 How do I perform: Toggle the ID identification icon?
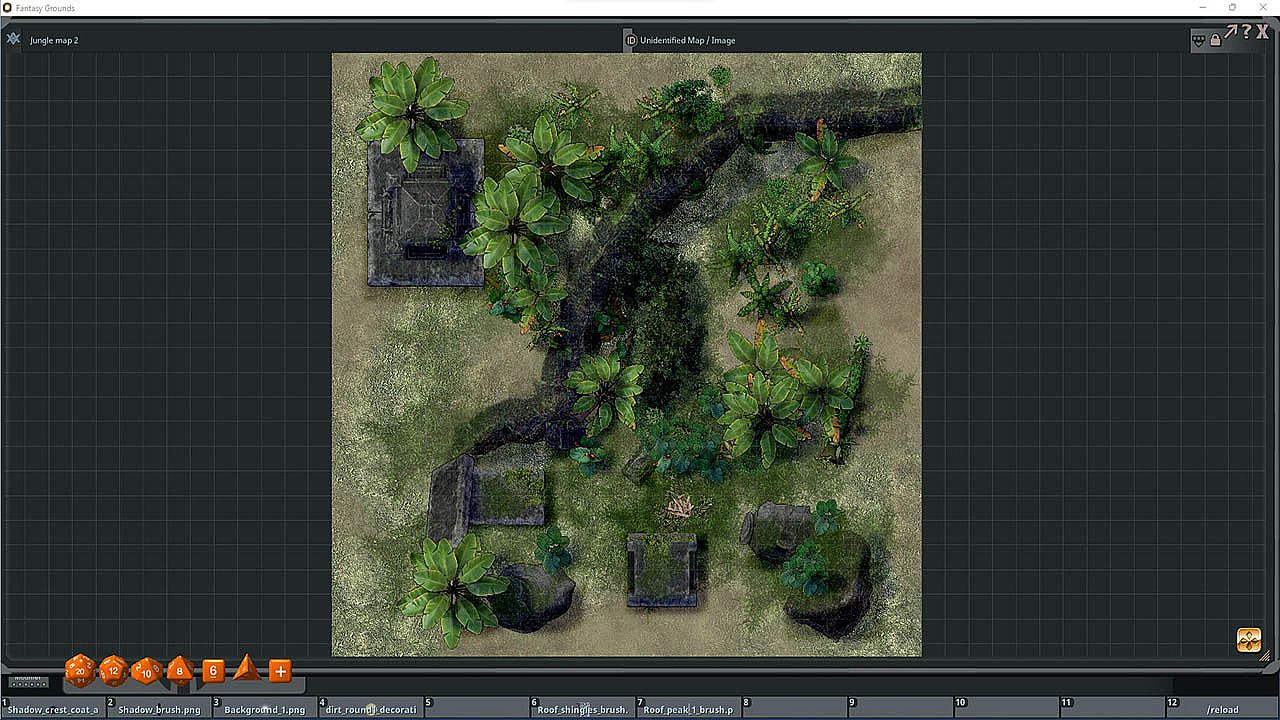click(630, 40)
